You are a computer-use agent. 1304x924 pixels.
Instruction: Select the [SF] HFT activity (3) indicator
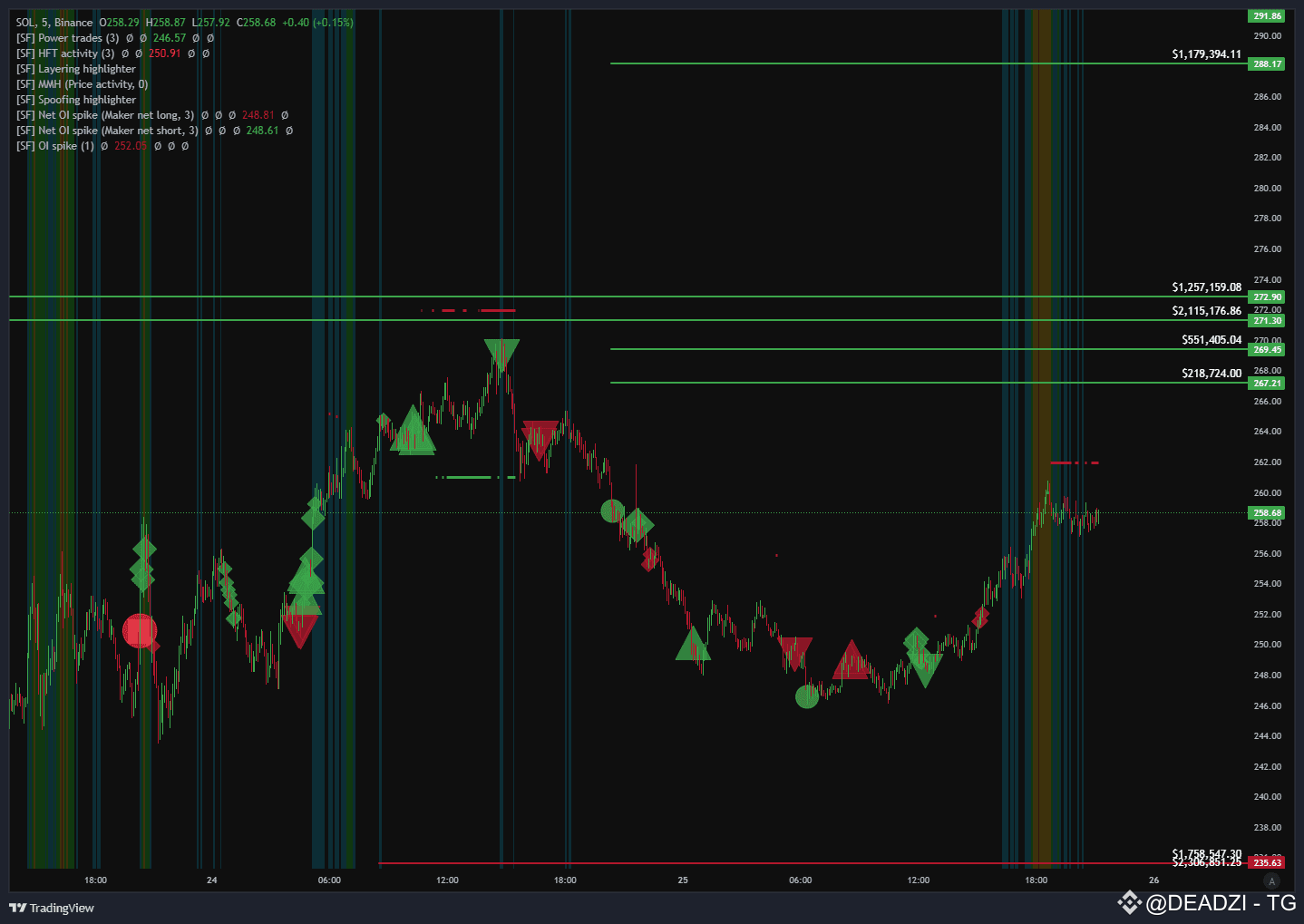[65, 53]
